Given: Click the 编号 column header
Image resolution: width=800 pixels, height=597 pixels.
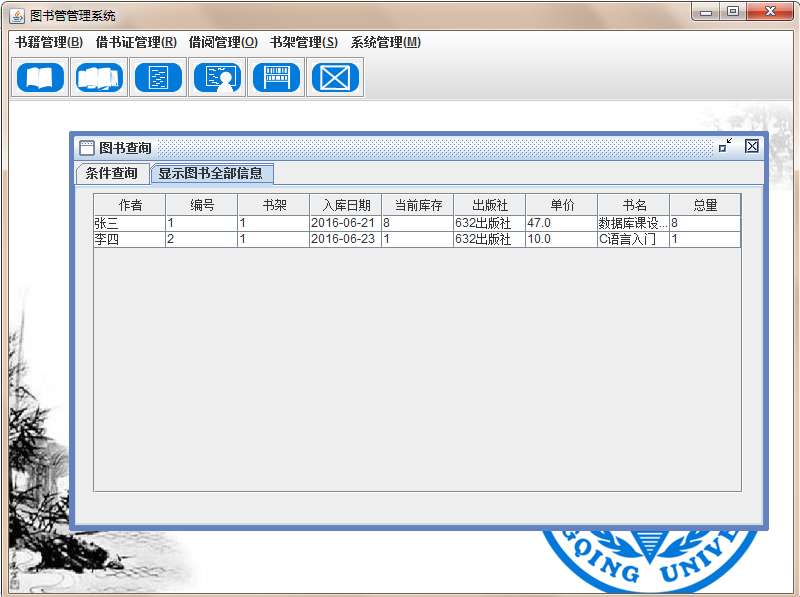Looking at the screenshot, I should 202,205.
